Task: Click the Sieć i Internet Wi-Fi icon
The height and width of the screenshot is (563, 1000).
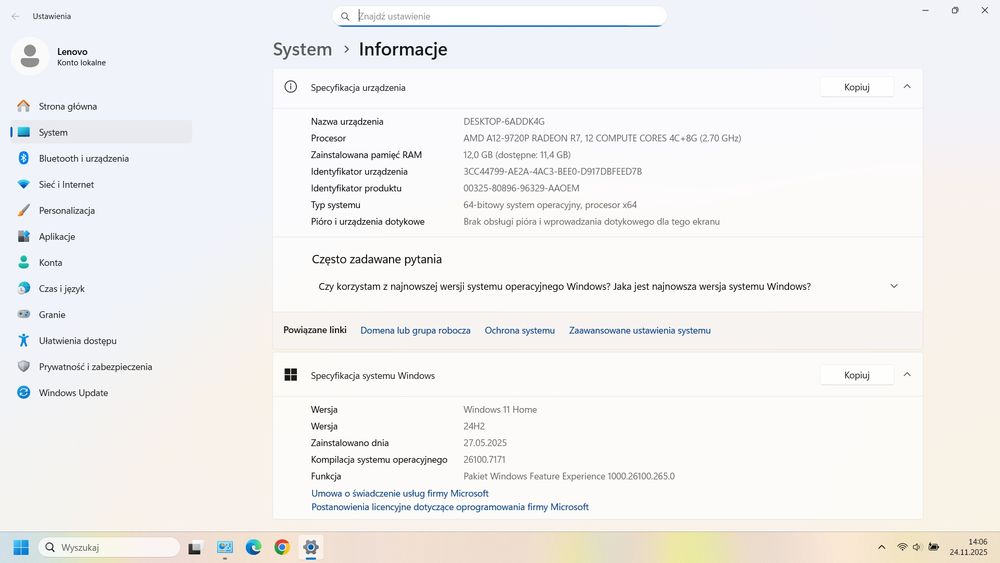Action: (x=24, y=184)
